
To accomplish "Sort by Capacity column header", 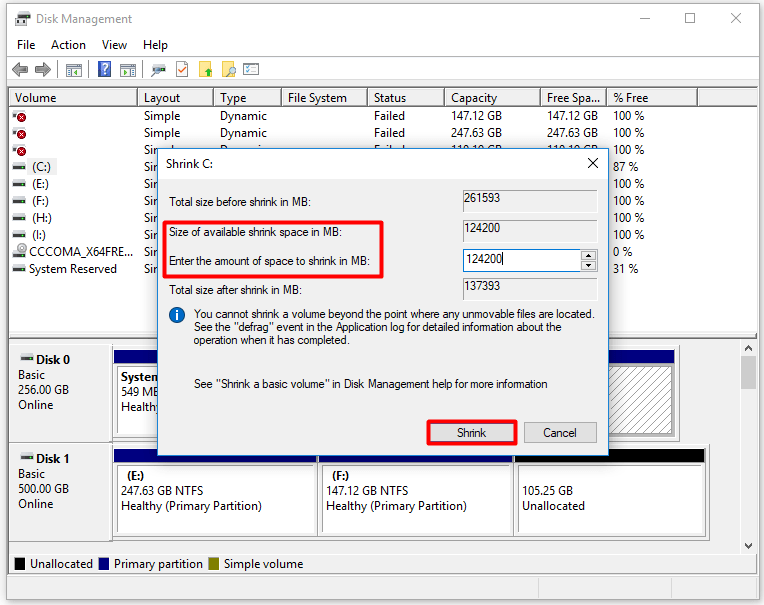I will [493, 97].
